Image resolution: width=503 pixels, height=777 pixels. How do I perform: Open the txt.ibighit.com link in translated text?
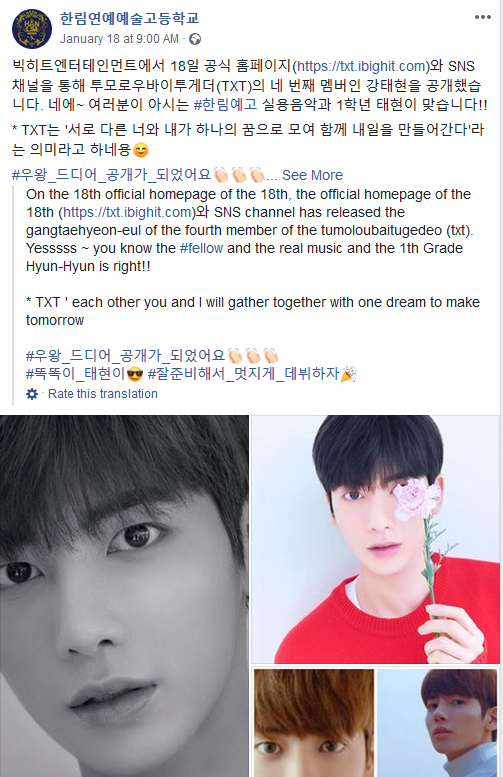point(127,213)
